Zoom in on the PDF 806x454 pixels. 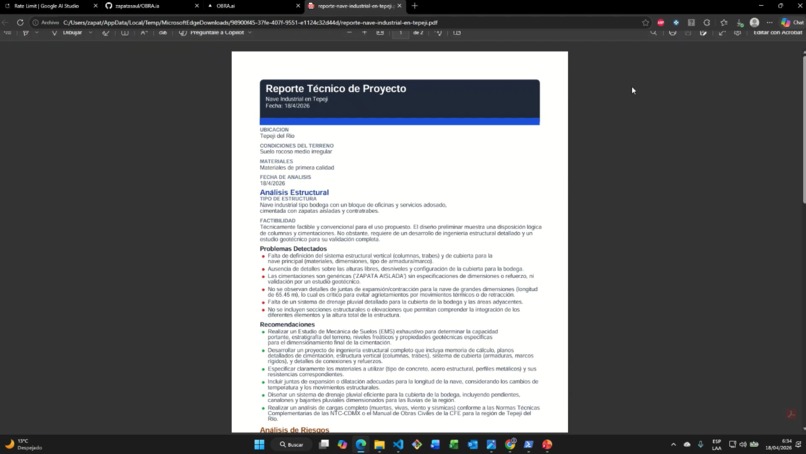(x=364, y=32)
